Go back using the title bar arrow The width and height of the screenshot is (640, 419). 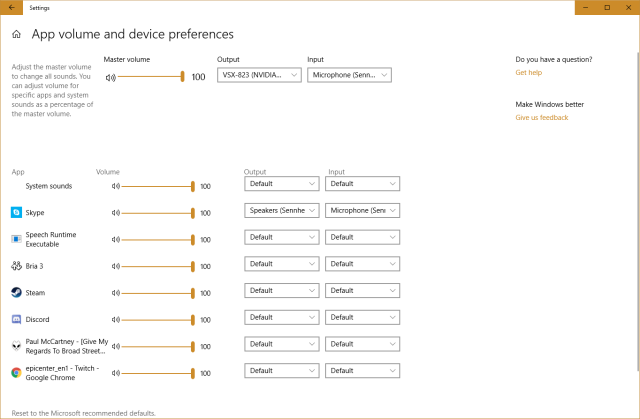(x=9, y=7)
